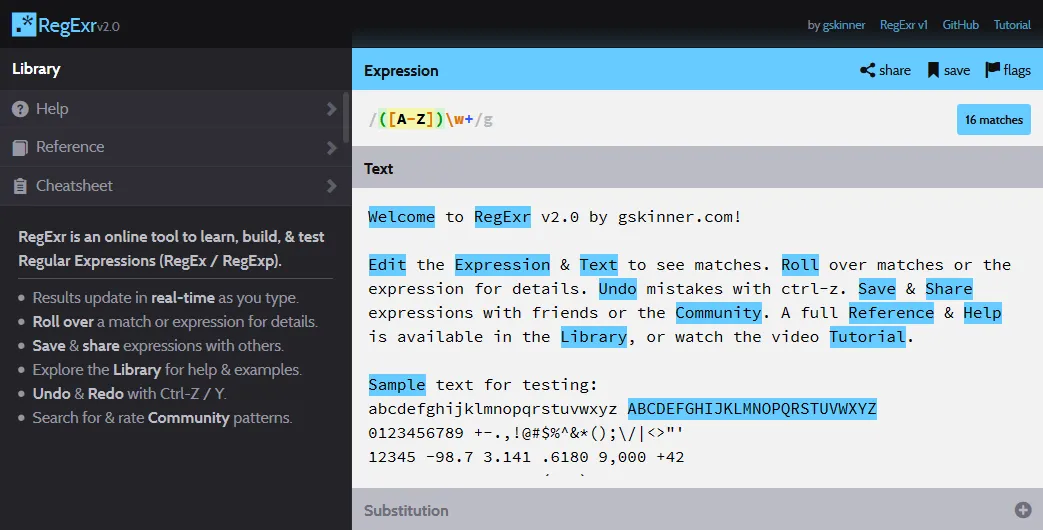Click the highlighted match 'Roll'
1043x530 pixels.
coord(800,265)
